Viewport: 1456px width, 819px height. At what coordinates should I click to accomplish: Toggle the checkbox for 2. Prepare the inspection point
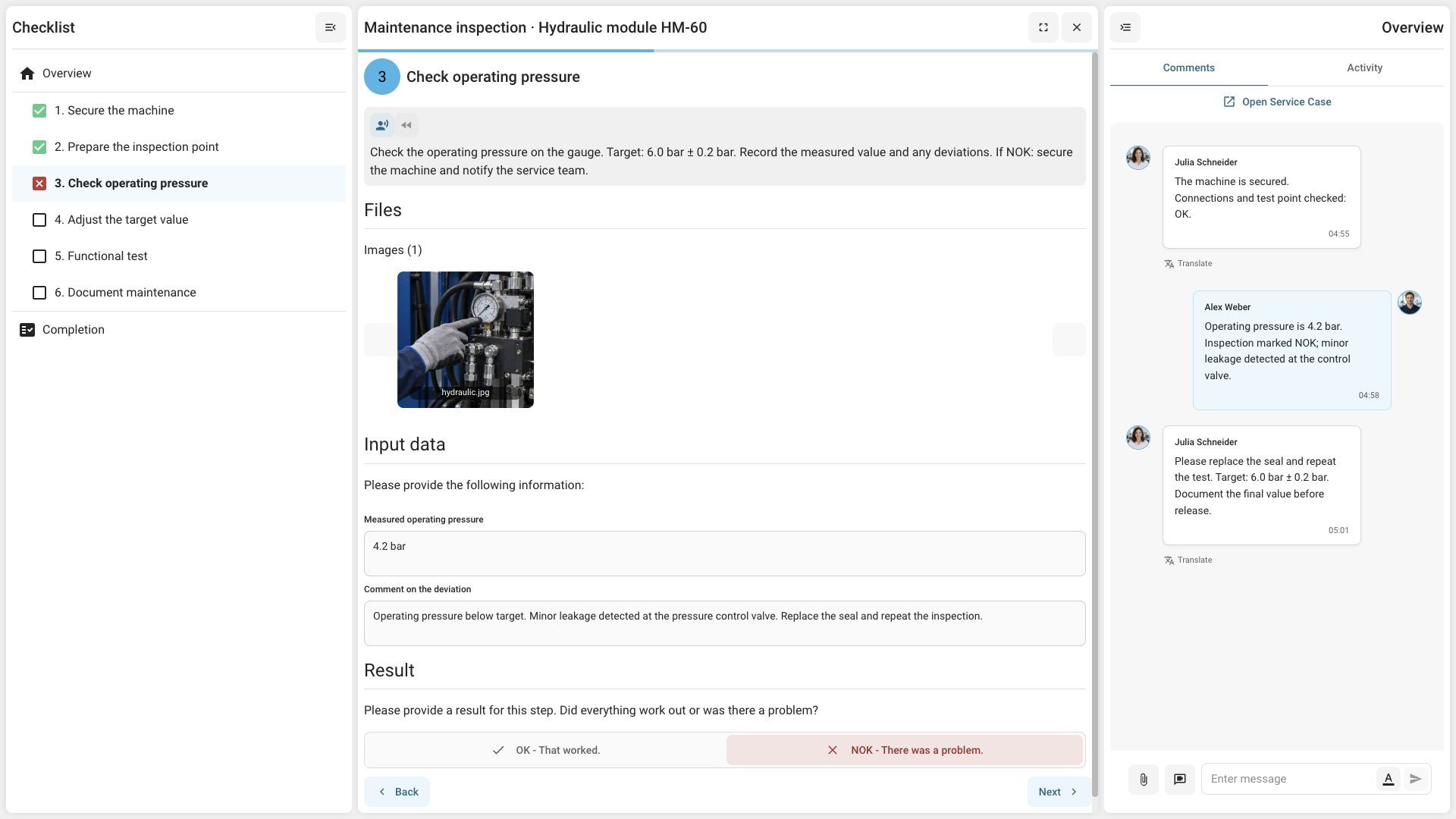pyautogui.click(x=39, y=147)
